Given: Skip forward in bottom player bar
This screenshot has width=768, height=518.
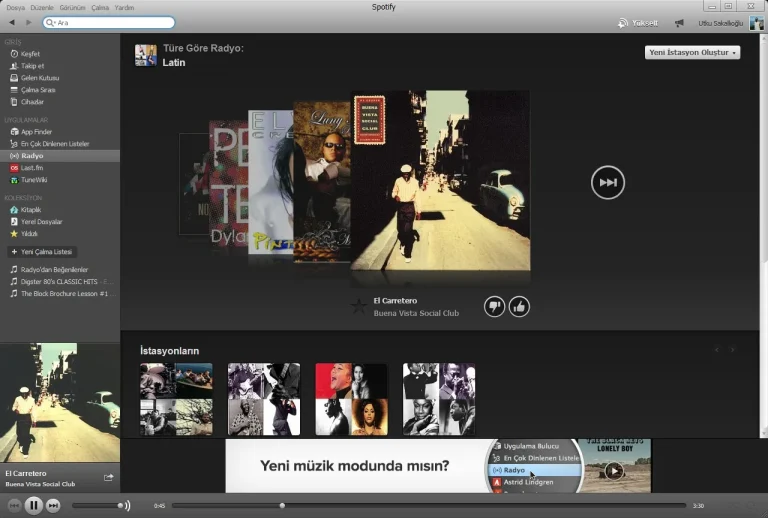Looking at the screenshot, I should 53,505.
